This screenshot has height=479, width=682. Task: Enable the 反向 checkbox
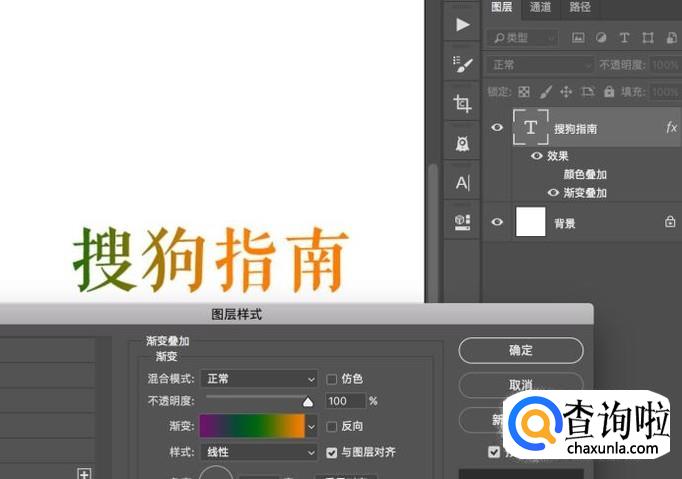(331, 426)
